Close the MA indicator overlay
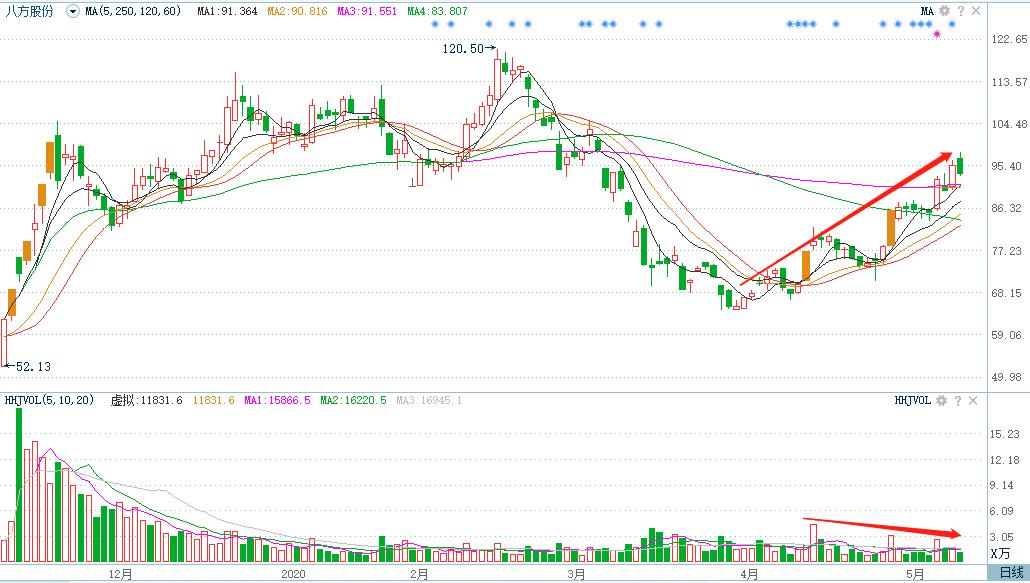This screenshot has height=583, width=1030. tap(976, 11)
